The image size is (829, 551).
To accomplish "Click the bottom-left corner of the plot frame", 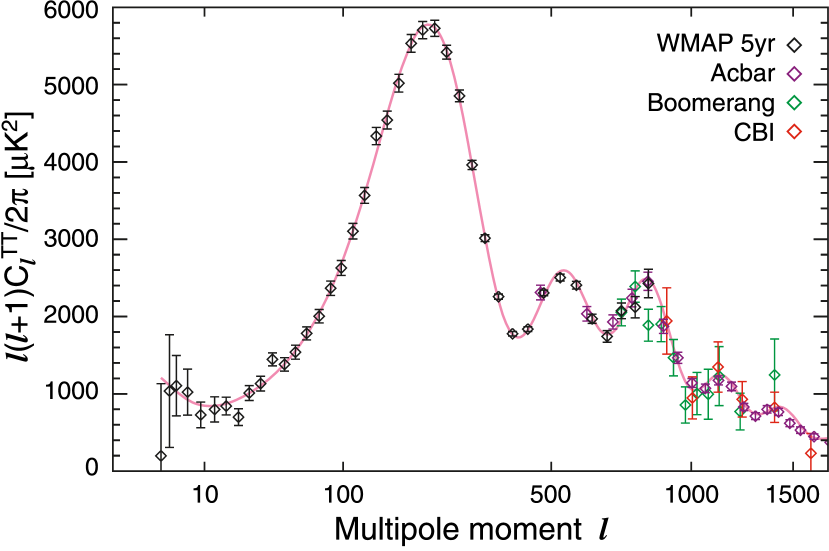I will tap(113, 470).
